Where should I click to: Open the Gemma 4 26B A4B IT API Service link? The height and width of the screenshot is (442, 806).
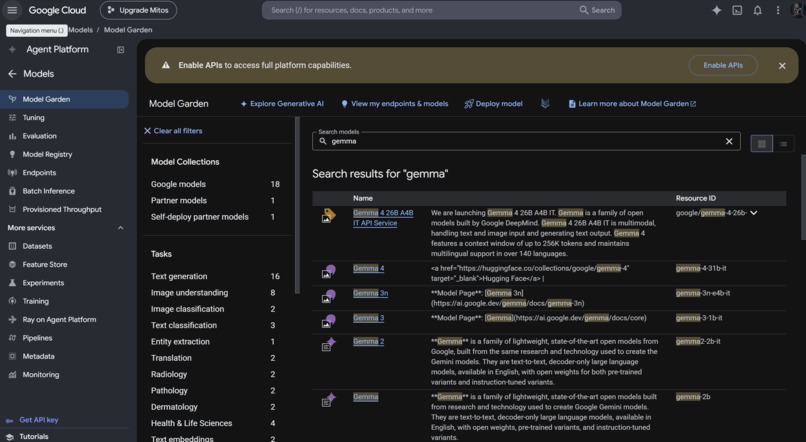(383, 218)
